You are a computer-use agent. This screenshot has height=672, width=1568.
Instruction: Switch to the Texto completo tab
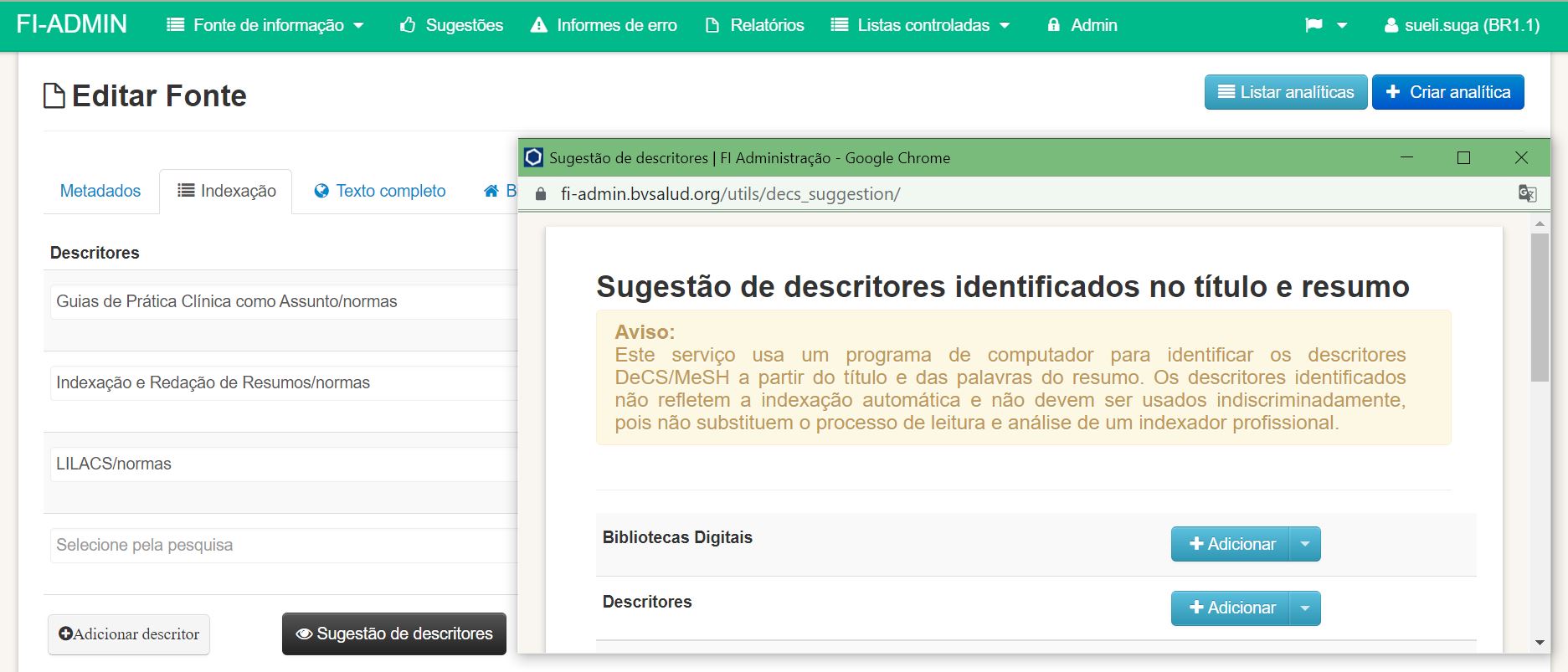click(379, 191)
